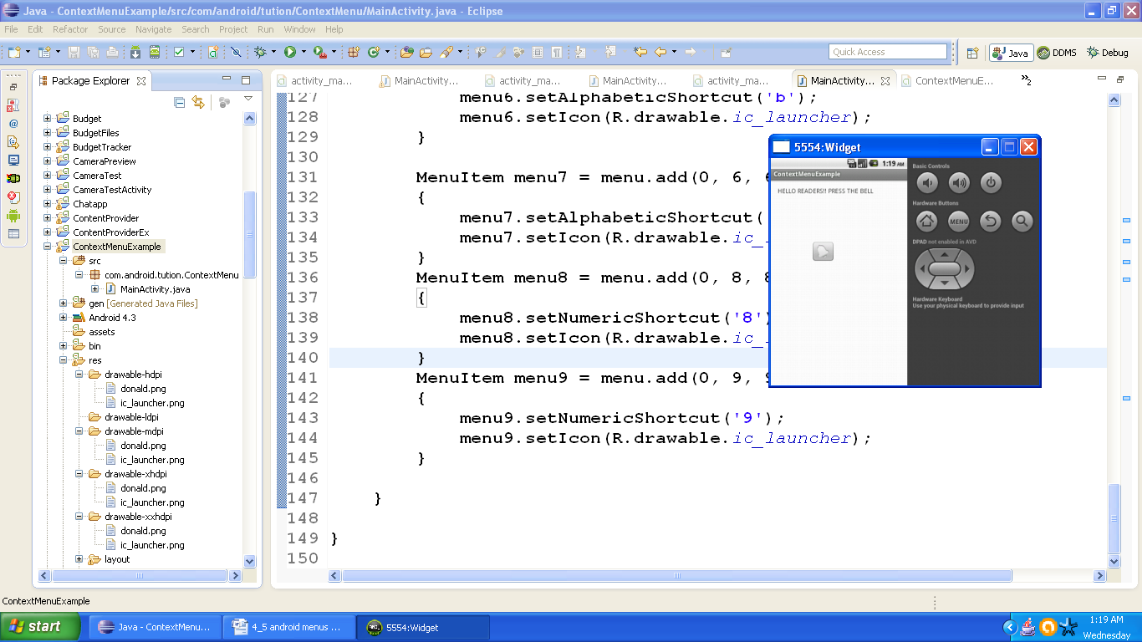Image resolution: width=1142 pixels, height=642 pixels.
Task: Click the Debug bug icon in toolbar
Action: tap(260, 52)
